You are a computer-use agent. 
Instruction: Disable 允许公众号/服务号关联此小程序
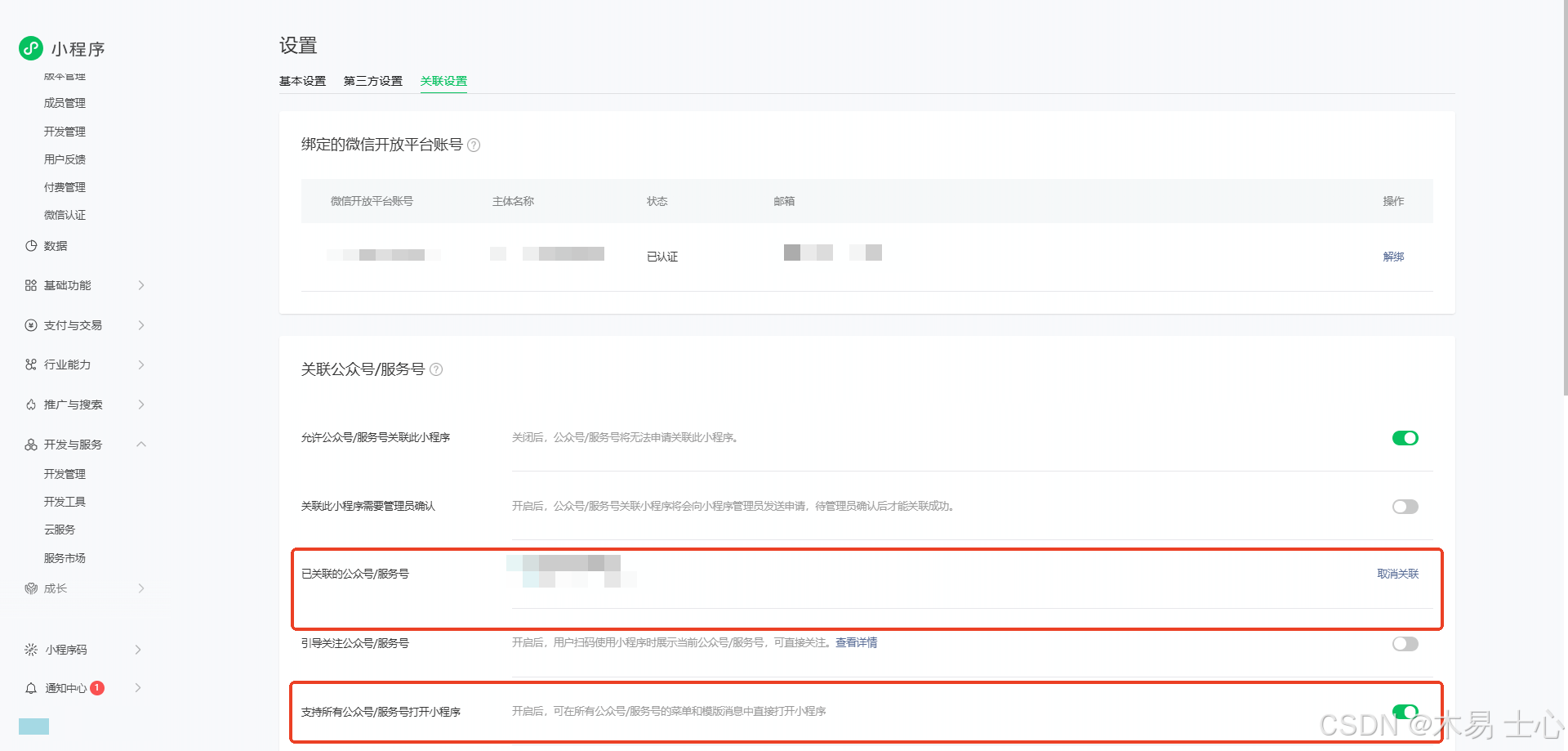tap(1405, 438)
